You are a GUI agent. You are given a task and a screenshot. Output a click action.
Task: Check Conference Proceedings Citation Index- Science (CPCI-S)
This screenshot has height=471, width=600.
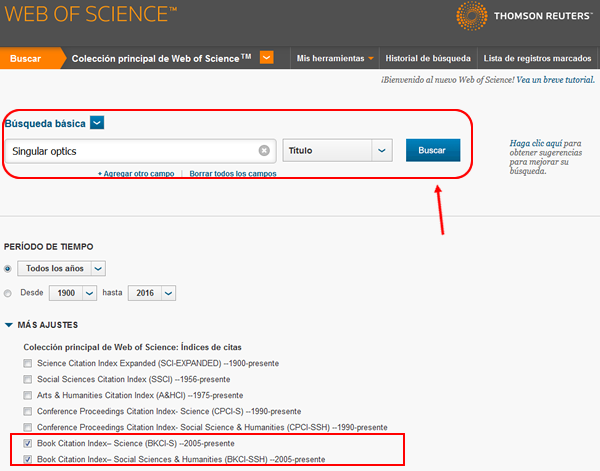28,411
